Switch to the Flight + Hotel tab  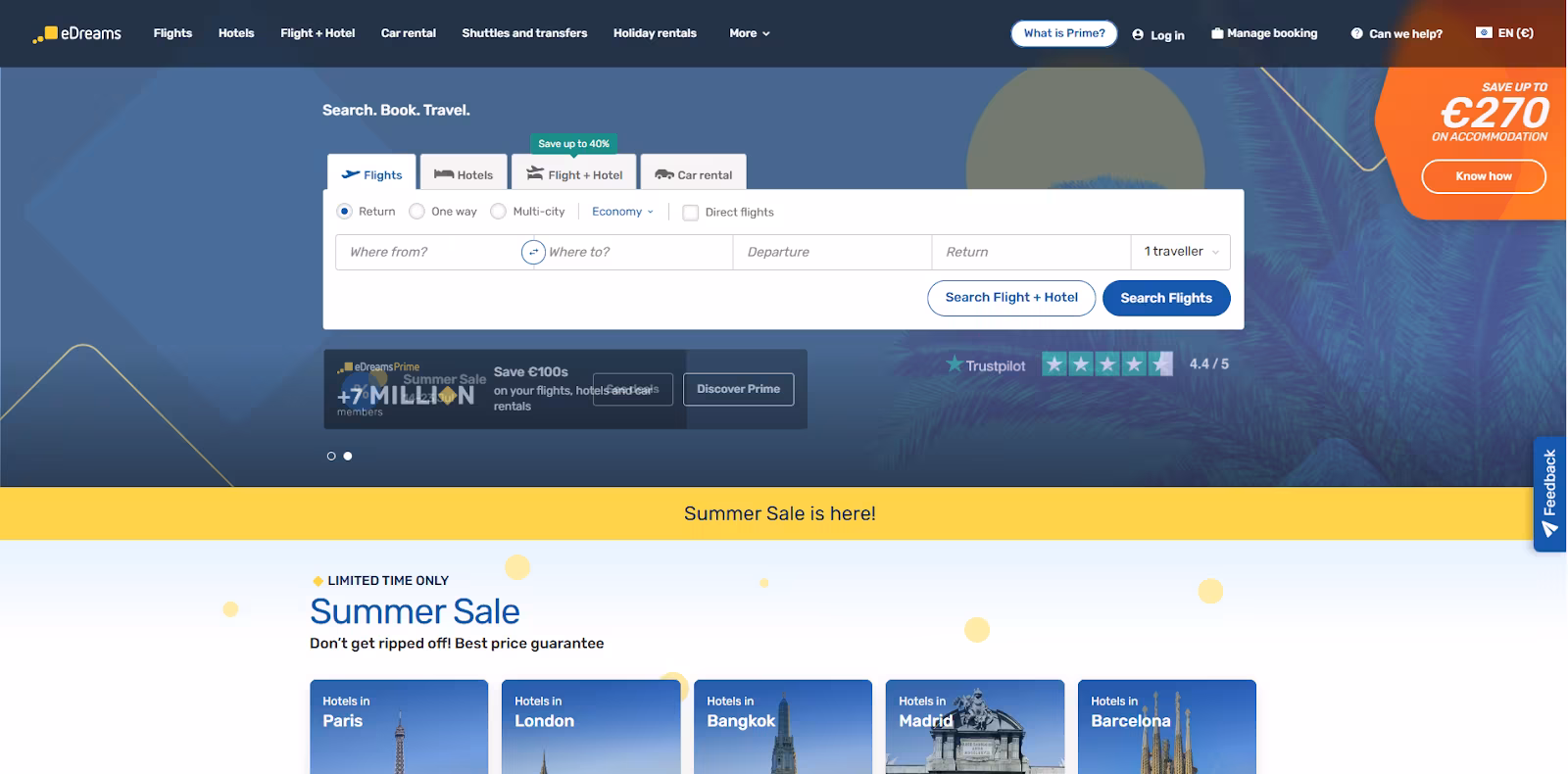tap(574, 172)
